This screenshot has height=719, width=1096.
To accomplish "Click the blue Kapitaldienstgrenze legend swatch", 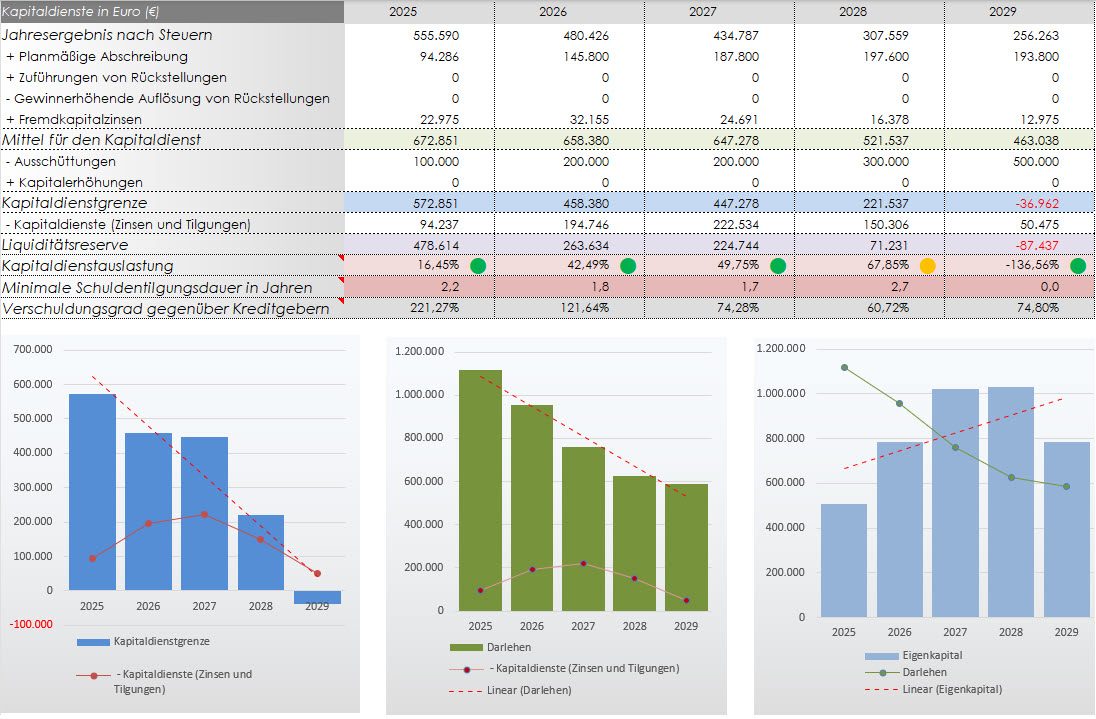I will (x=93, y=640).
